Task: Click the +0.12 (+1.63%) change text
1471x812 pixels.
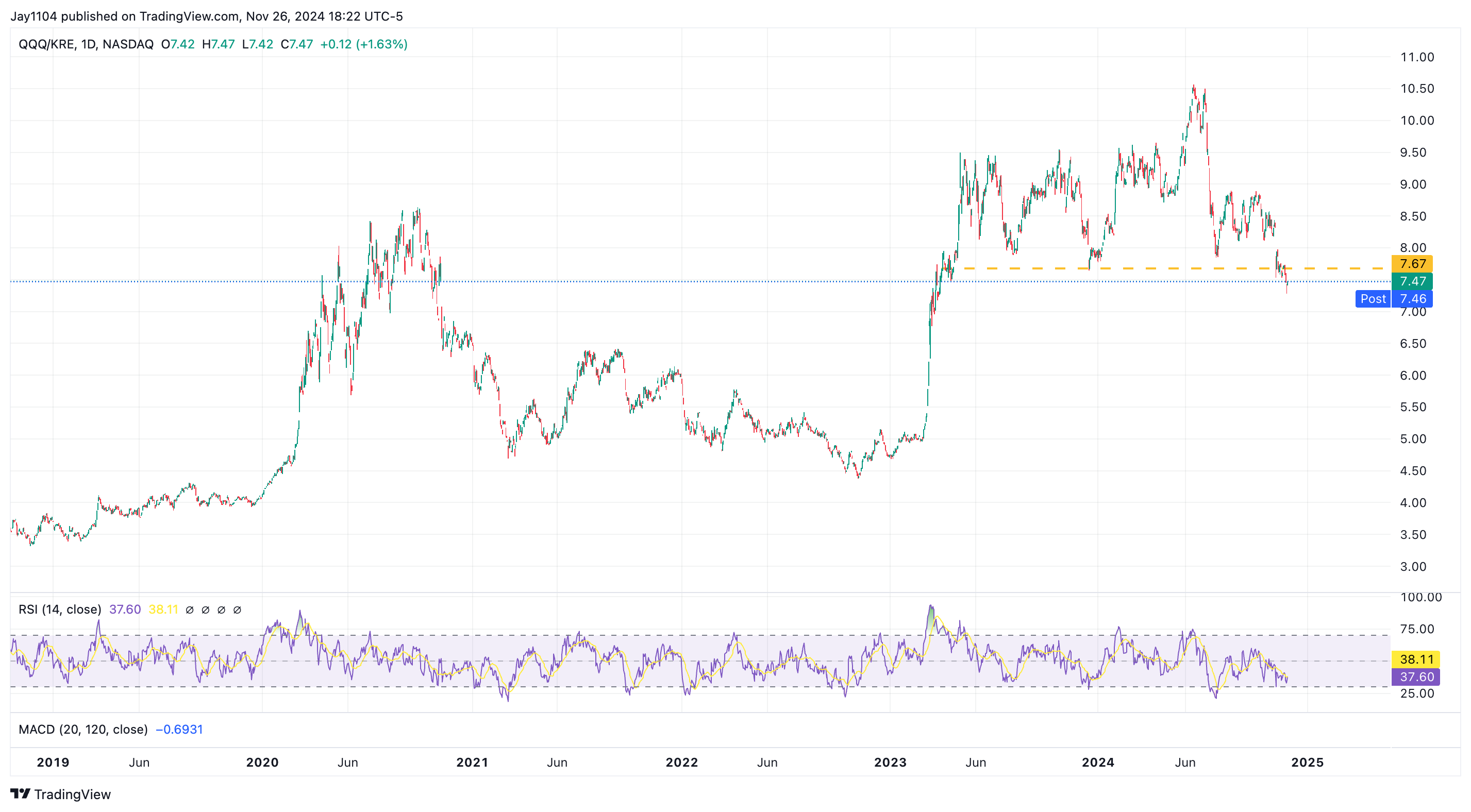Action: tap(364, 44)
